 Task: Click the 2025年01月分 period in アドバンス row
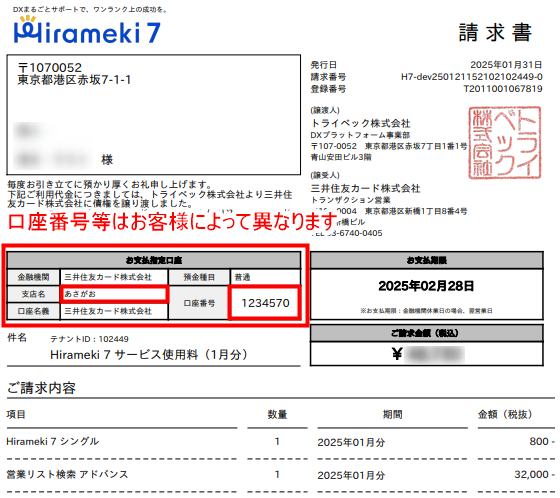[351, 475]
